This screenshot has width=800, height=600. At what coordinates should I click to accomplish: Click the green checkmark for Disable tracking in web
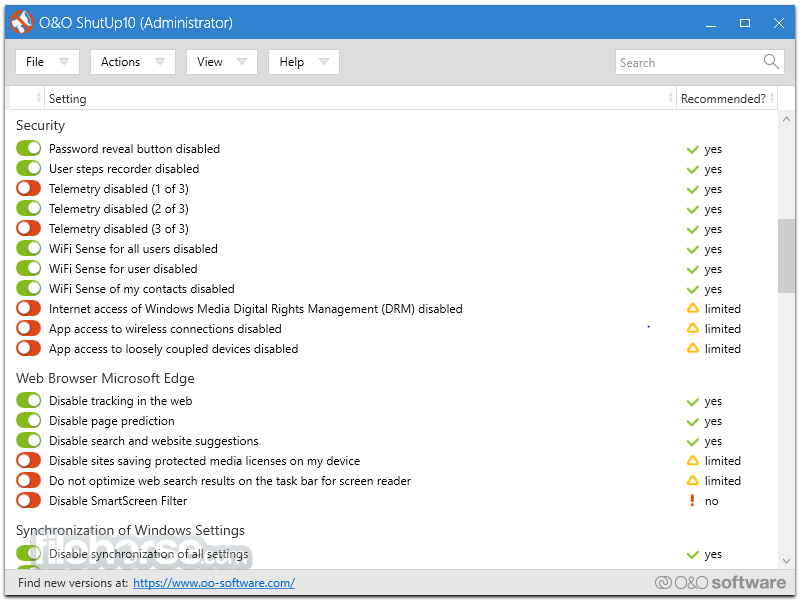[692, 402]
